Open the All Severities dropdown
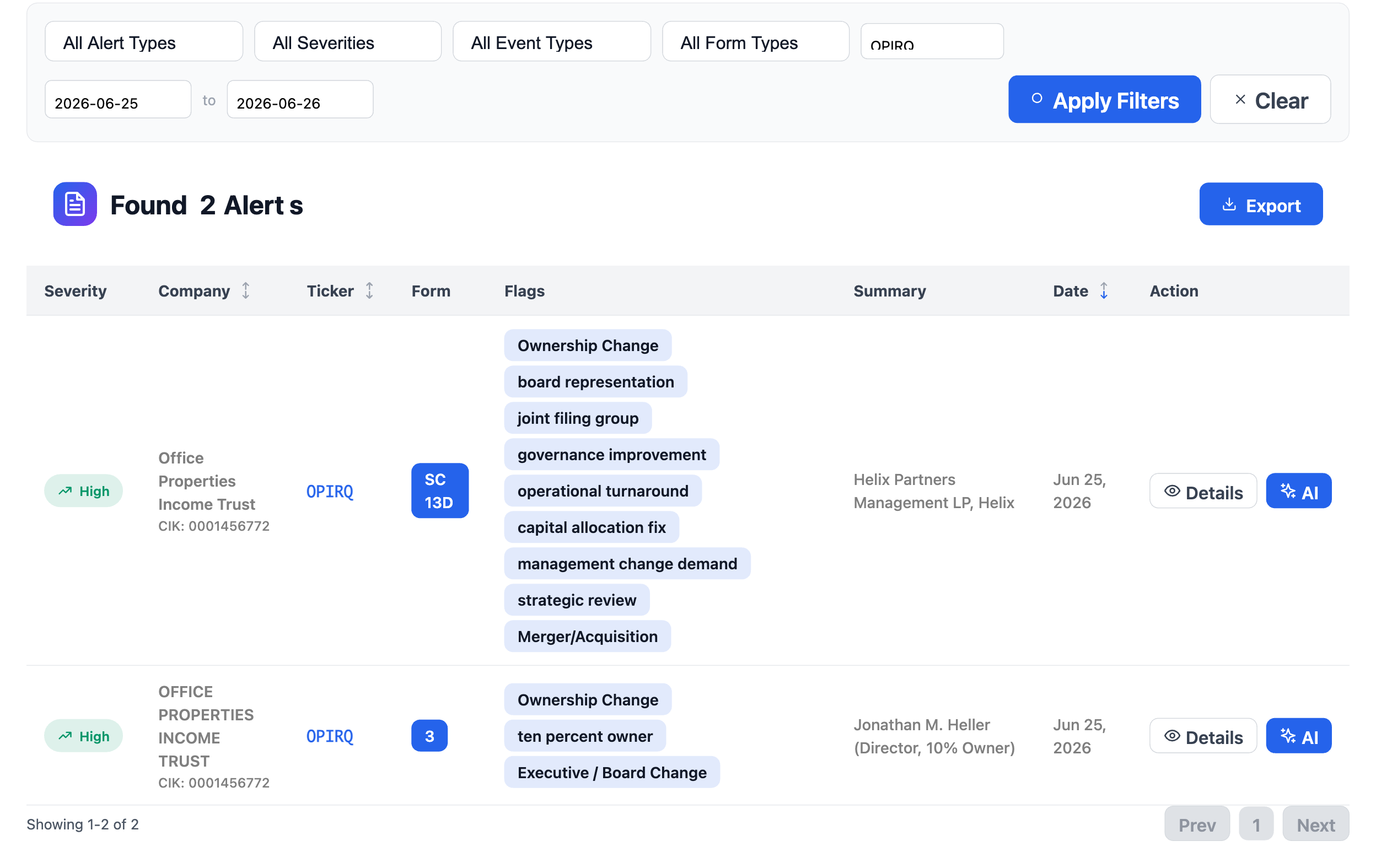The width and height of the screenshot is (1376, 868). point(347,42)
